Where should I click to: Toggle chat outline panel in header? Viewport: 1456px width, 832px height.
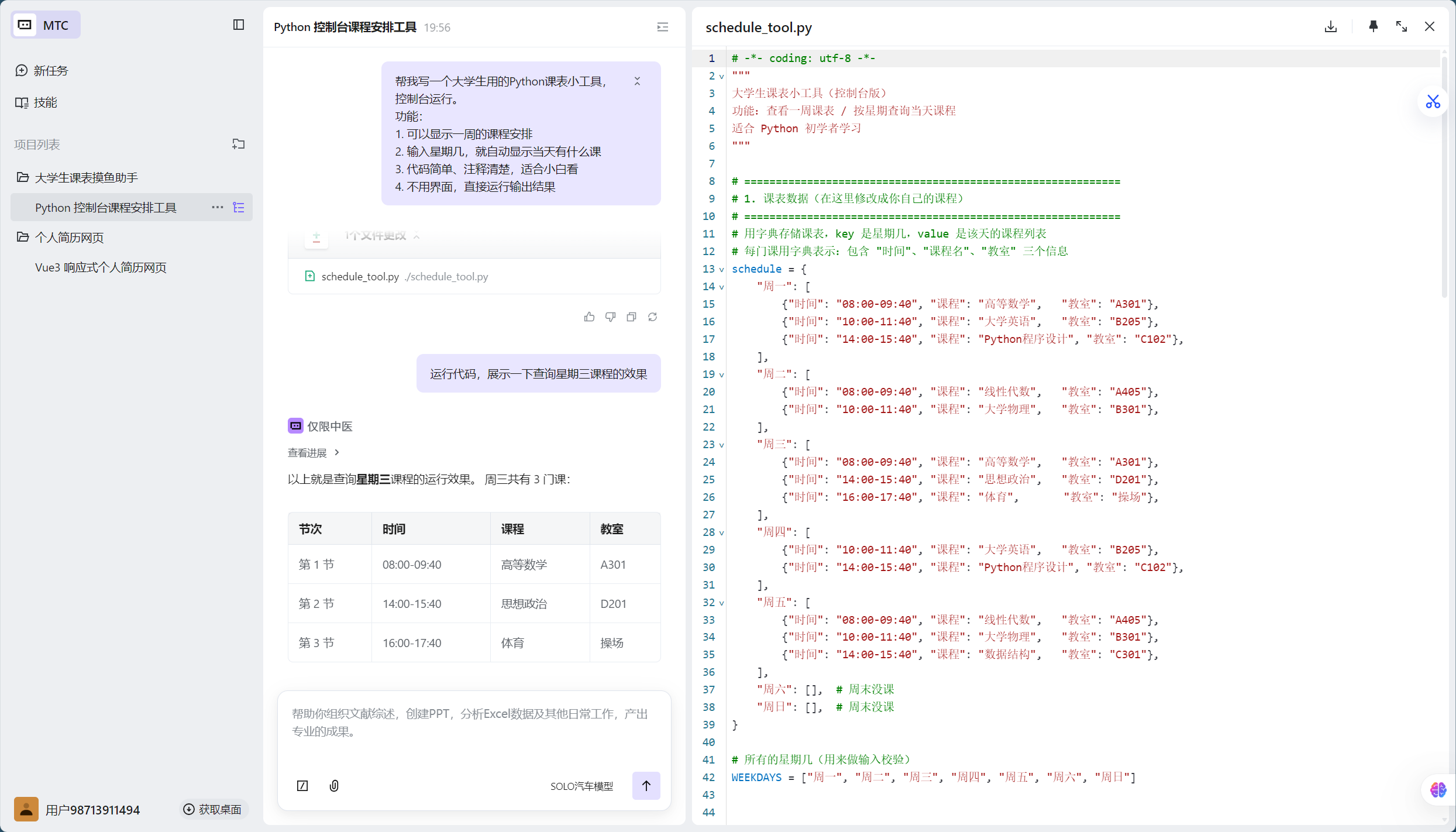click(662, 27)
